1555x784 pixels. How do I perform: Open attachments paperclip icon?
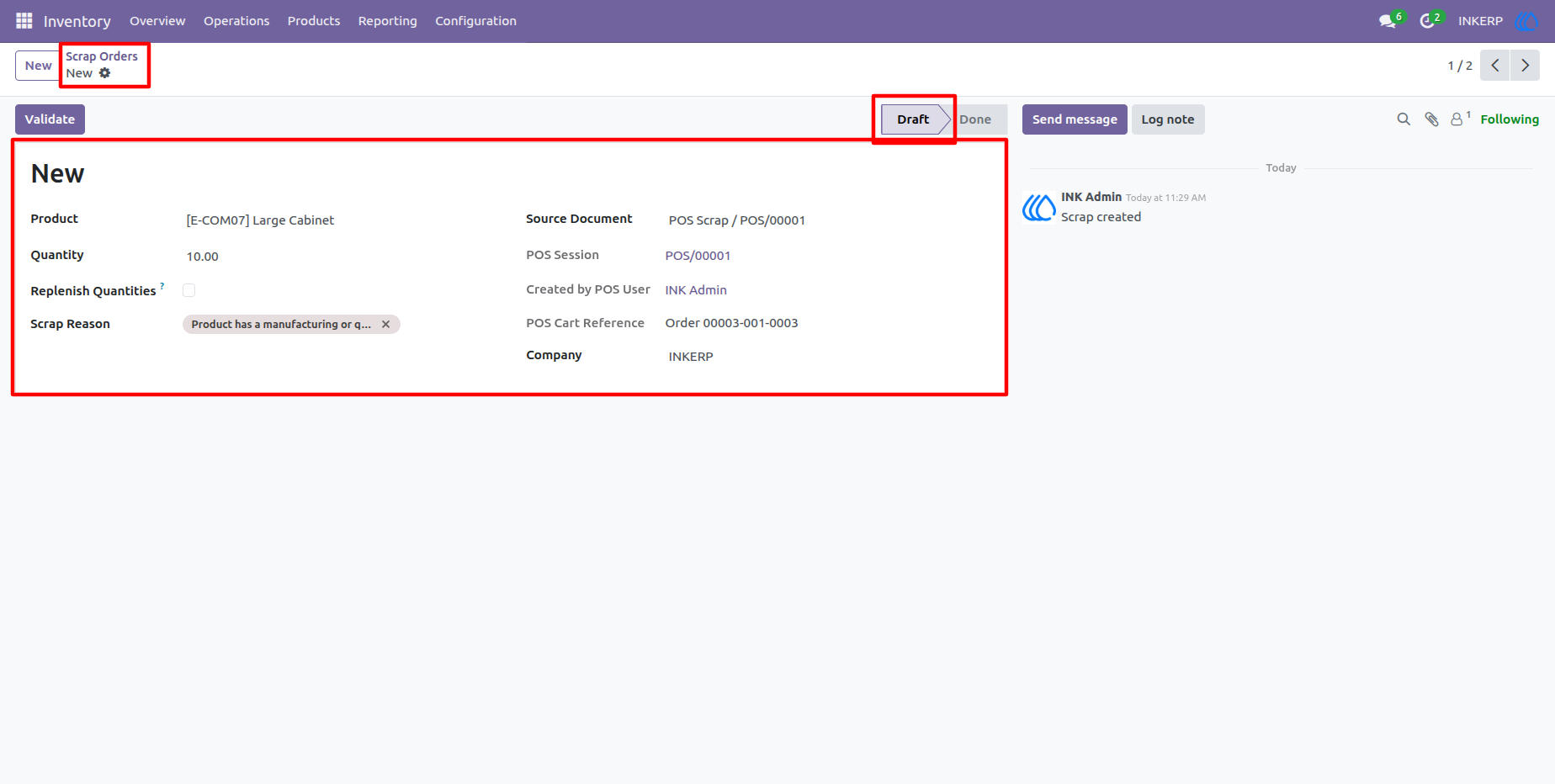point(1431,119)
